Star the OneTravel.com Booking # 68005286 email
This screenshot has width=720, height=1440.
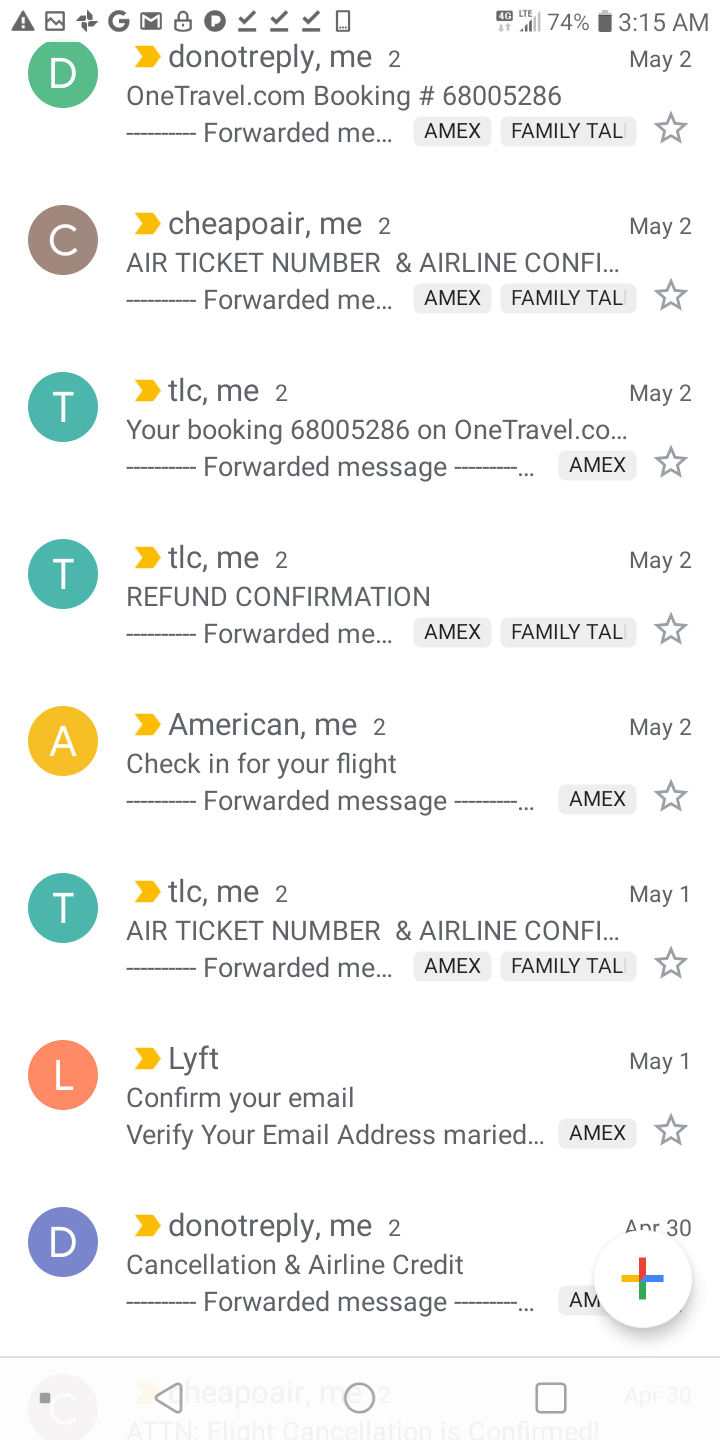[x=670, y=129]
